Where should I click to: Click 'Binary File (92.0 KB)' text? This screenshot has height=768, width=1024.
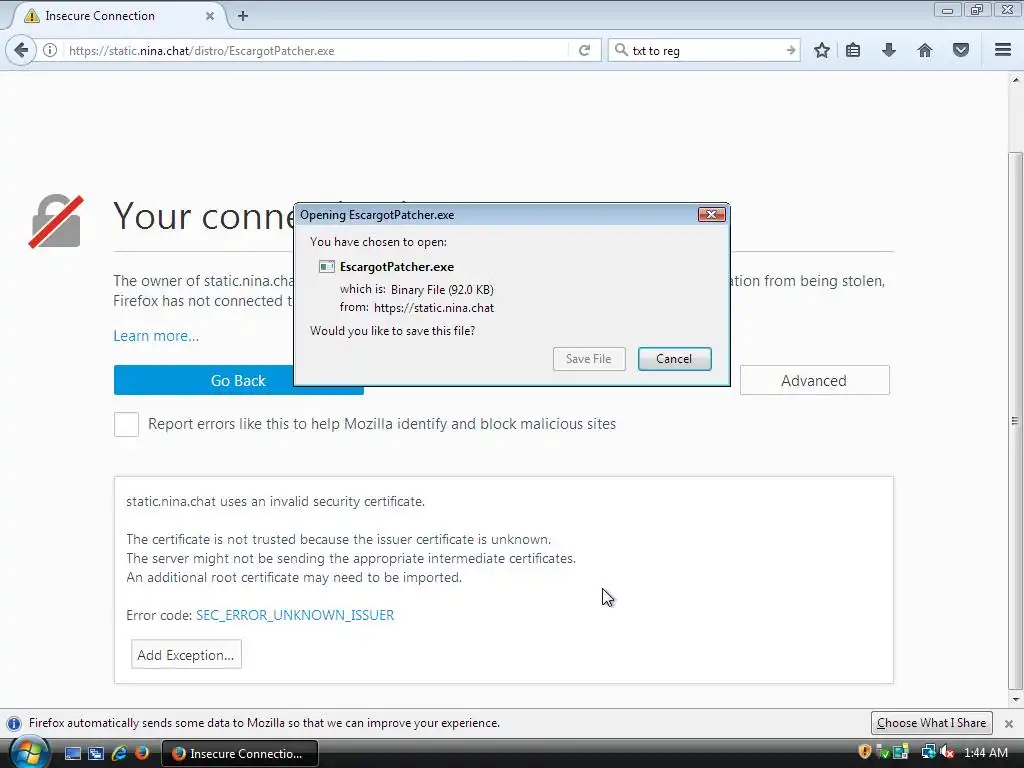442,289
